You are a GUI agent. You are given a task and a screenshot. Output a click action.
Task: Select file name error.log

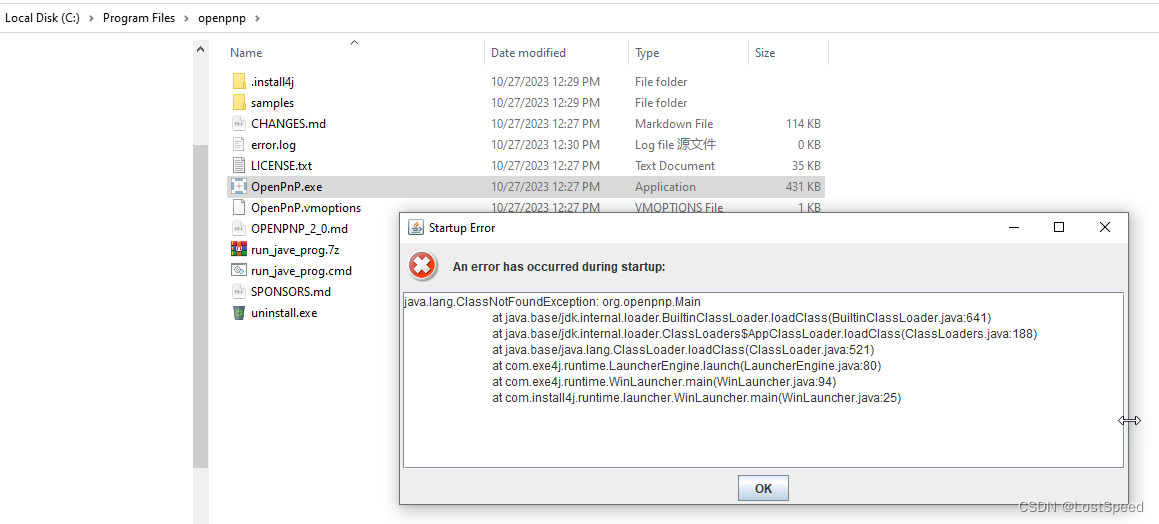click(273, 145)
